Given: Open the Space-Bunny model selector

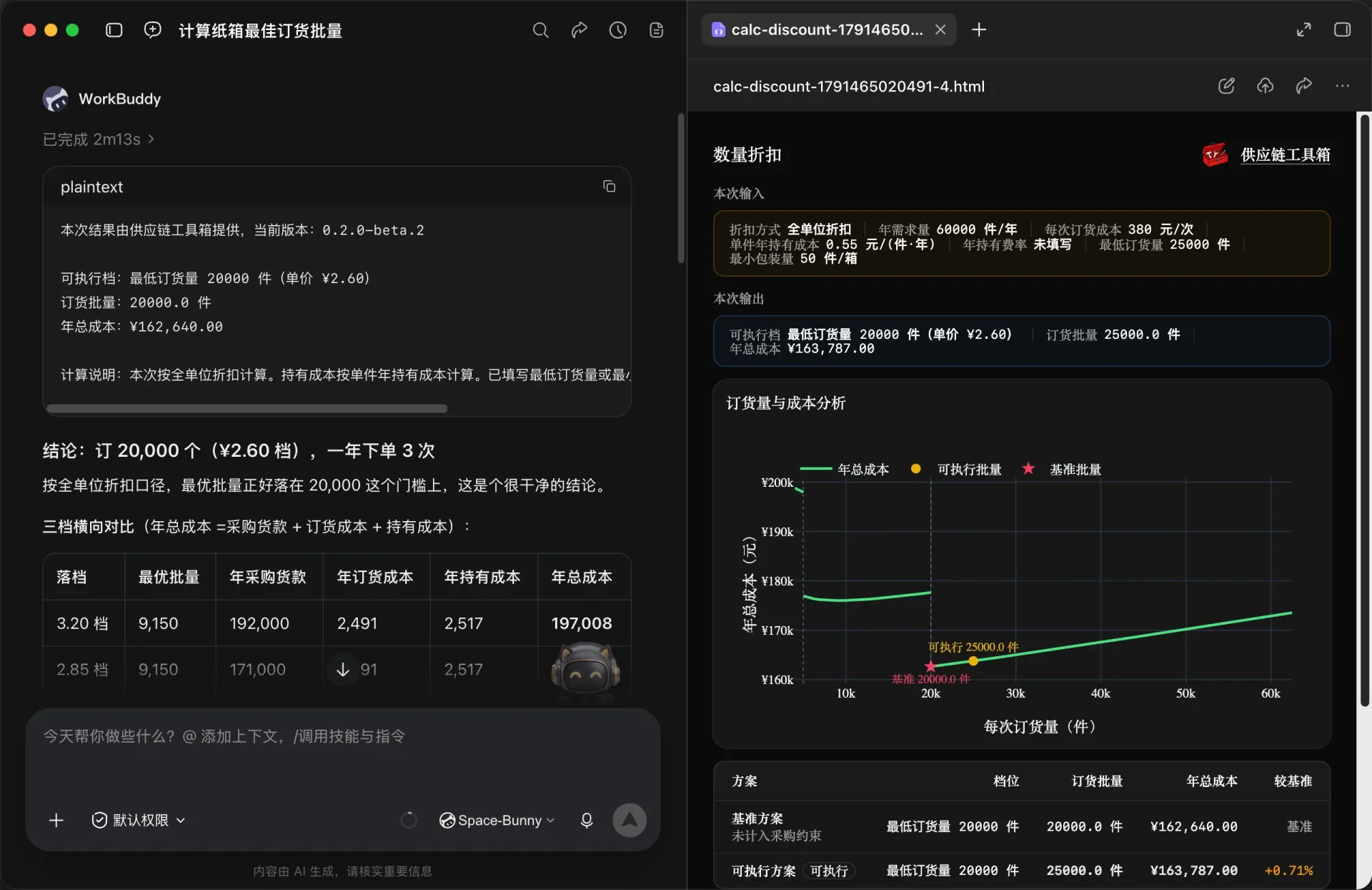Looking at the screenshot, I should [497, 821].
